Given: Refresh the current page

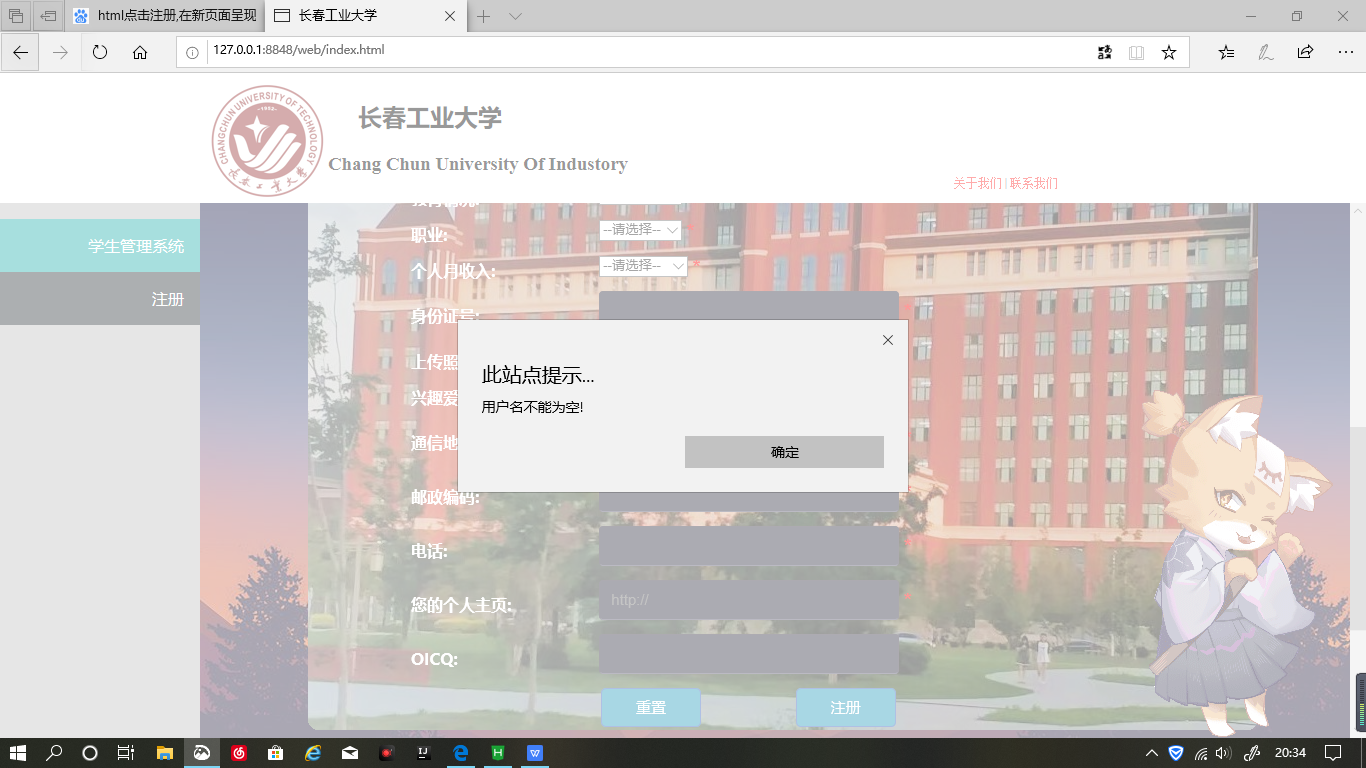Looking at the screenshot, I should tap(100, 52).
